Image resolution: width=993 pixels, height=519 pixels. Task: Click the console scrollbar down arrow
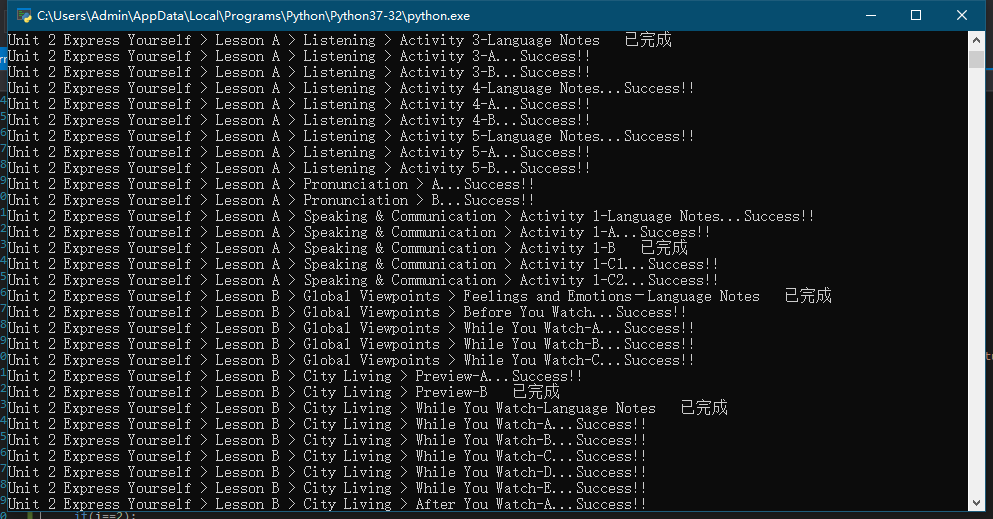tap(976, 503)
